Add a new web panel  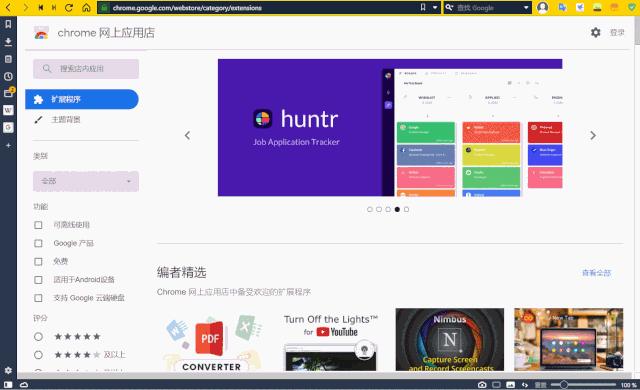coord(8,145)
